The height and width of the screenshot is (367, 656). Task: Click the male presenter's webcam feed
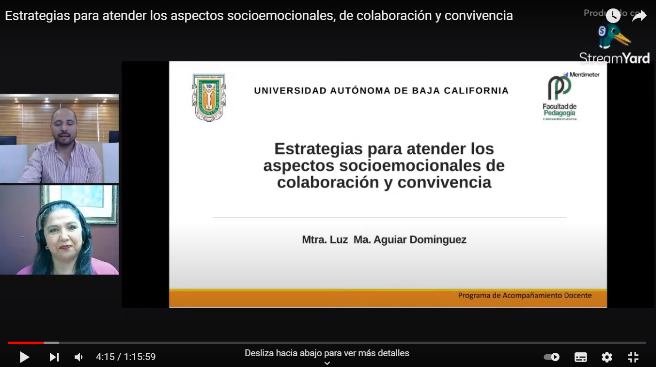click(x=59, y=139)
